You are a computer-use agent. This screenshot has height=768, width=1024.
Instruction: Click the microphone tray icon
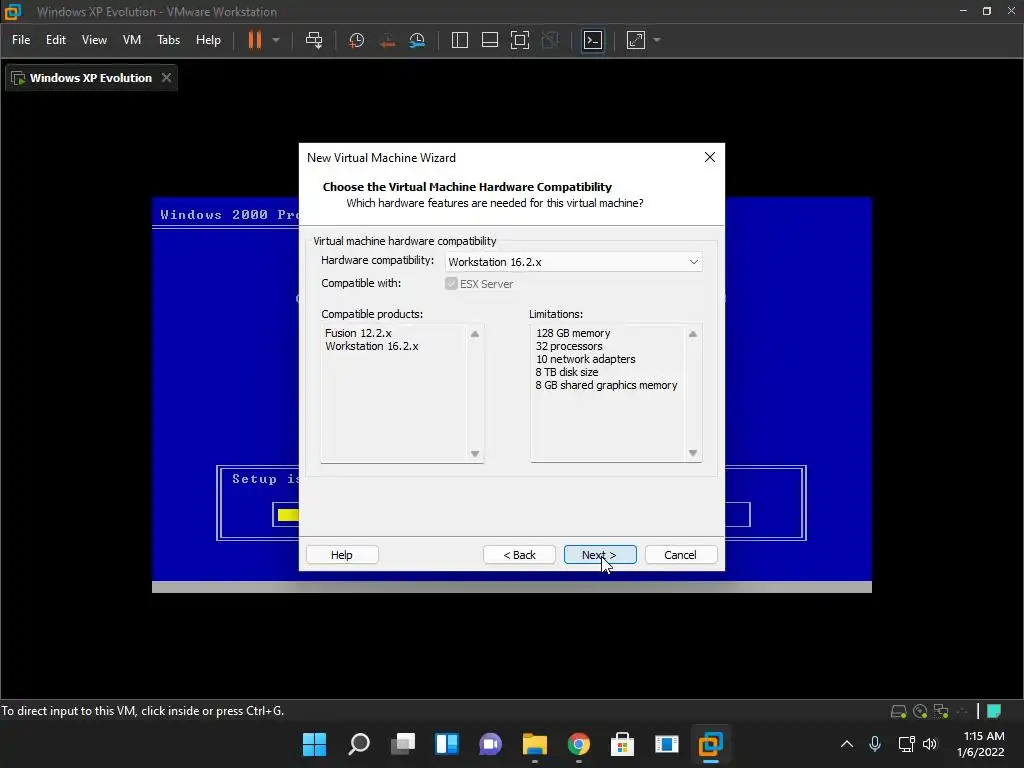point(875,744)
